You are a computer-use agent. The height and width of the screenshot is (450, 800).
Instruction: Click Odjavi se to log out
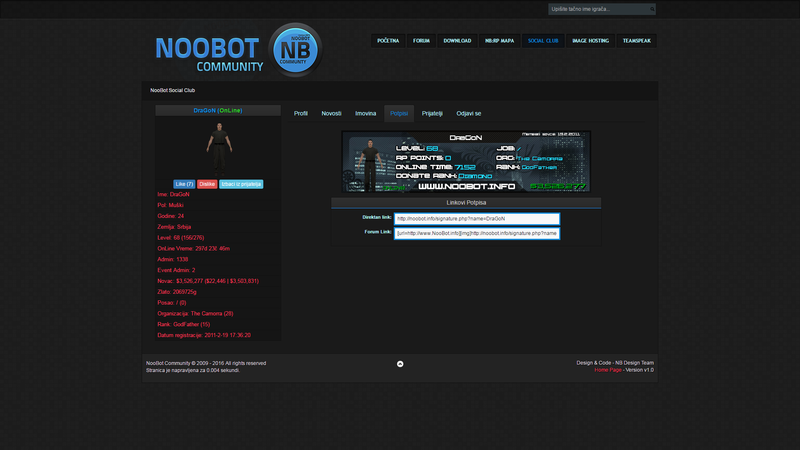click(469, 113)
